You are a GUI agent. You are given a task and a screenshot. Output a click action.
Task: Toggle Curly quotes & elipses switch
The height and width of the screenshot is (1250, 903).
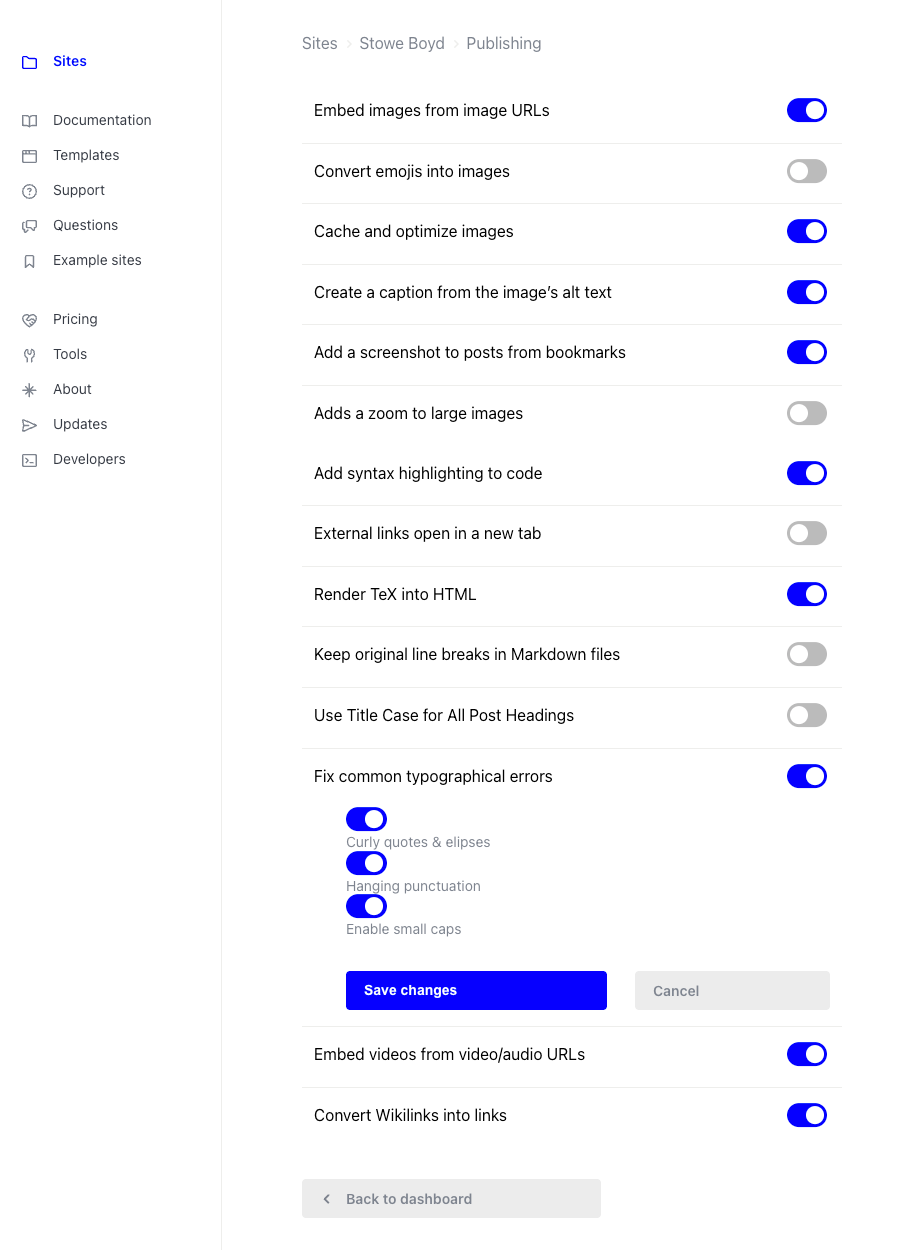(366, 819)
